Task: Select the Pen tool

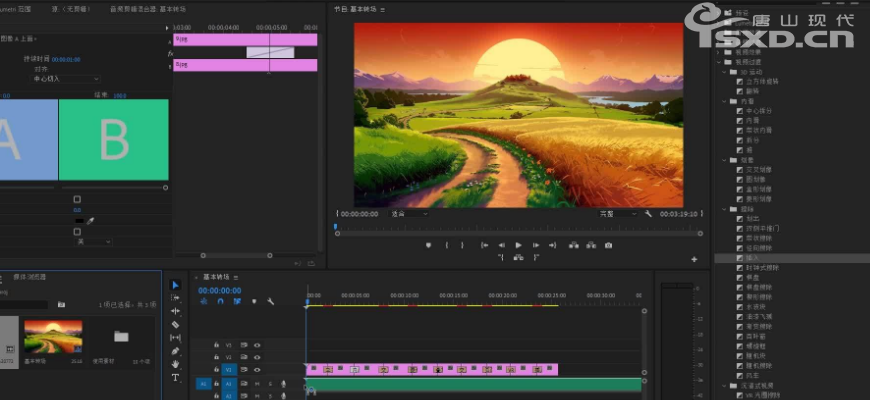Action: (175, 351)
